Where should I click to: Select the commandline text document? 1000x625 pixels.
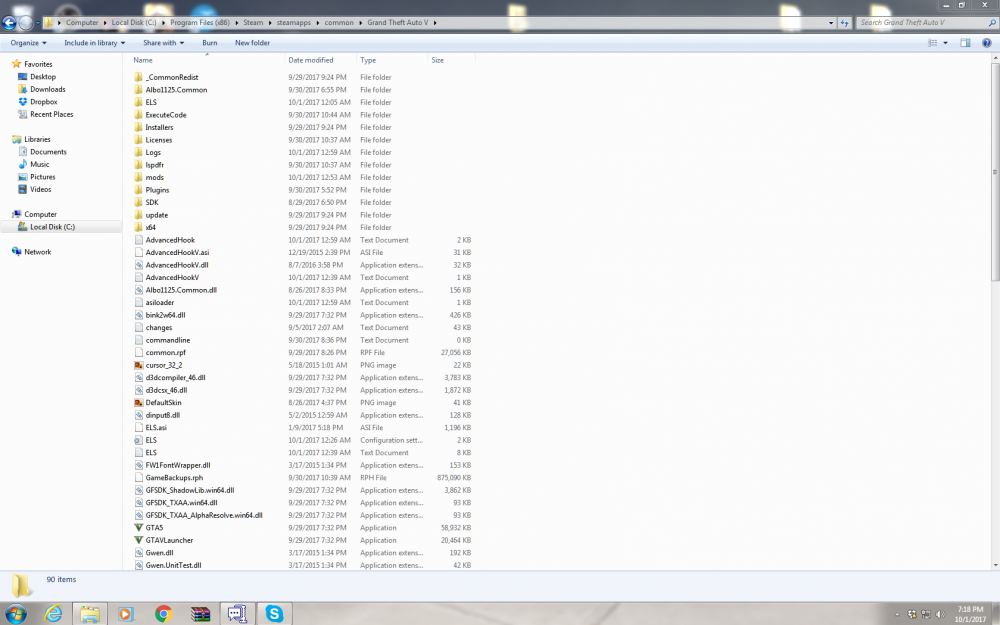[x=168, y=340]
